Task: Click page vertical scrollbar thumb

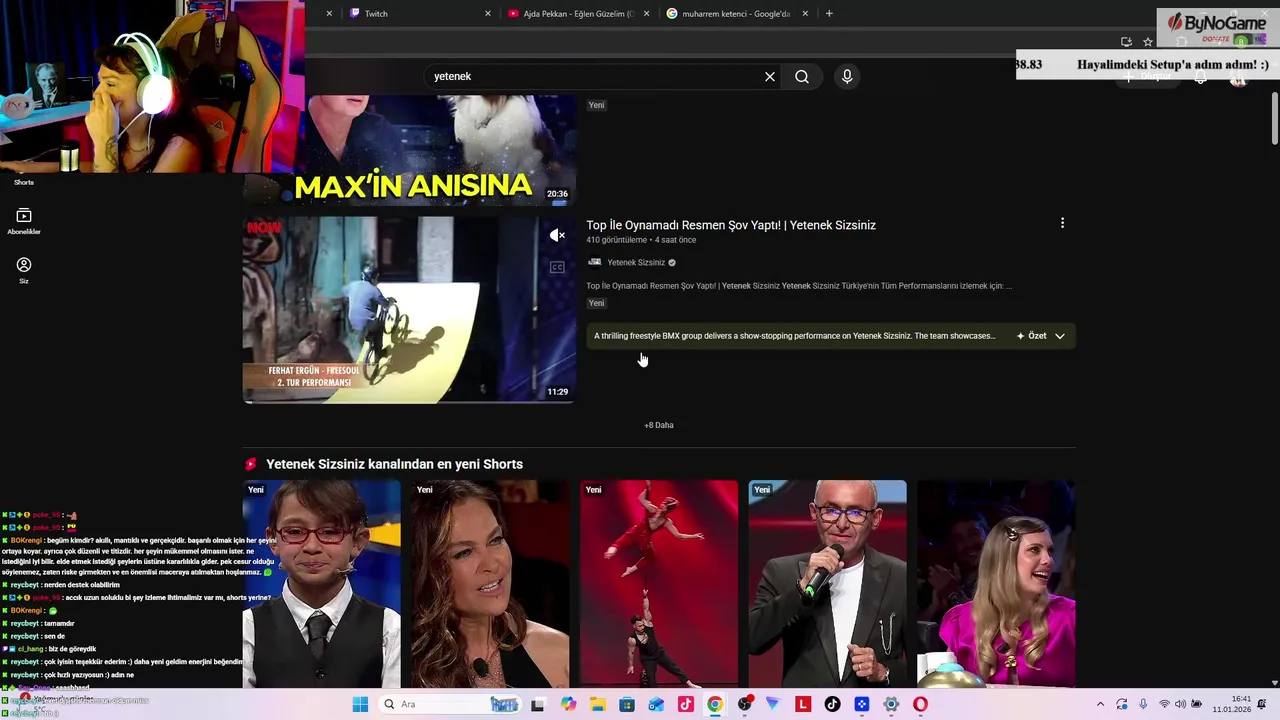Action: click(1275, 119)
